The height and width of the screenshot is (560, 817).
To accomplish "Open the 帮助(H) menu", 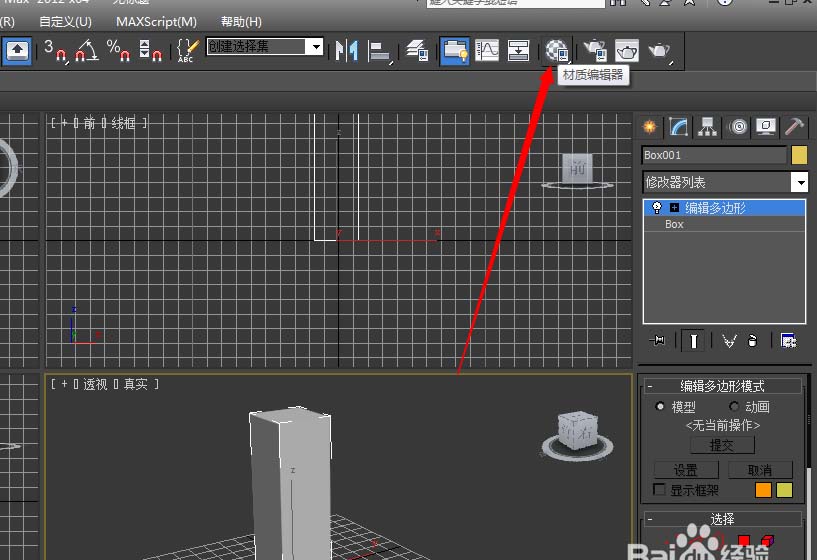I will pyautogui.click(x=241, y=22).
